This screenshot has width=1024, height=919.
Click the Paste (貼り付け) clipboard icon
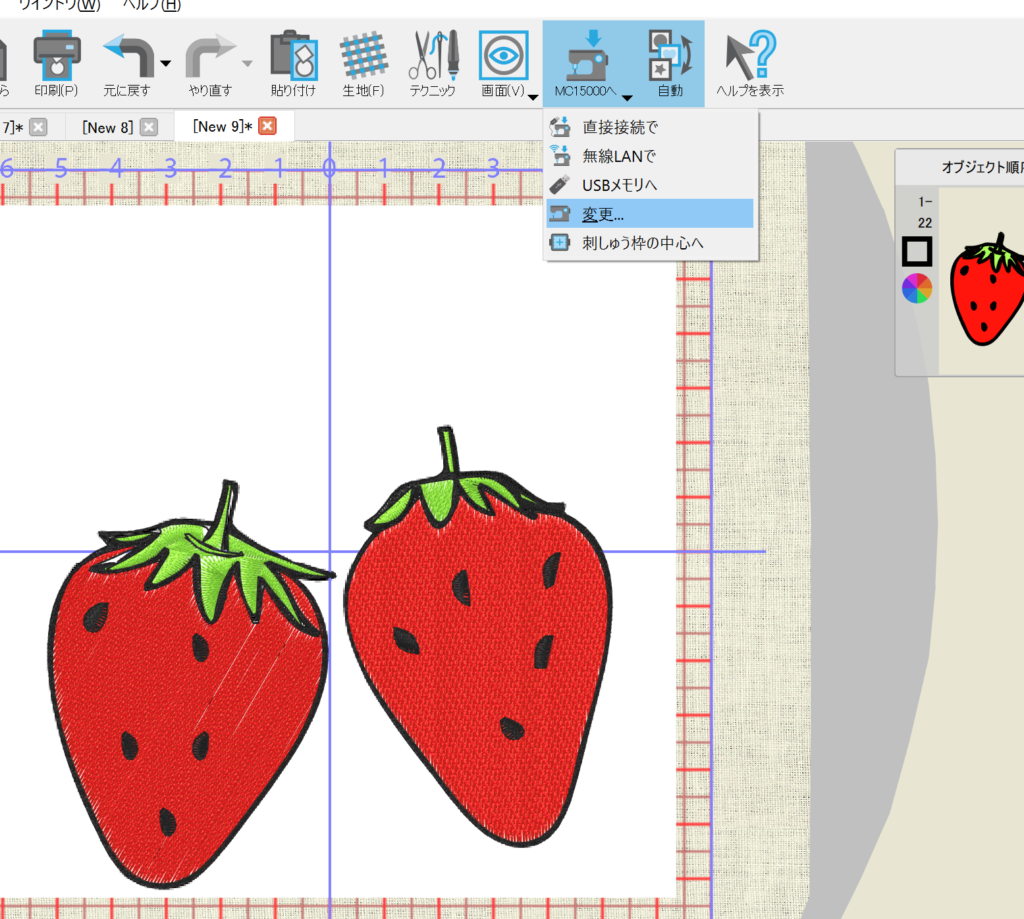click(x=293, y=56)
